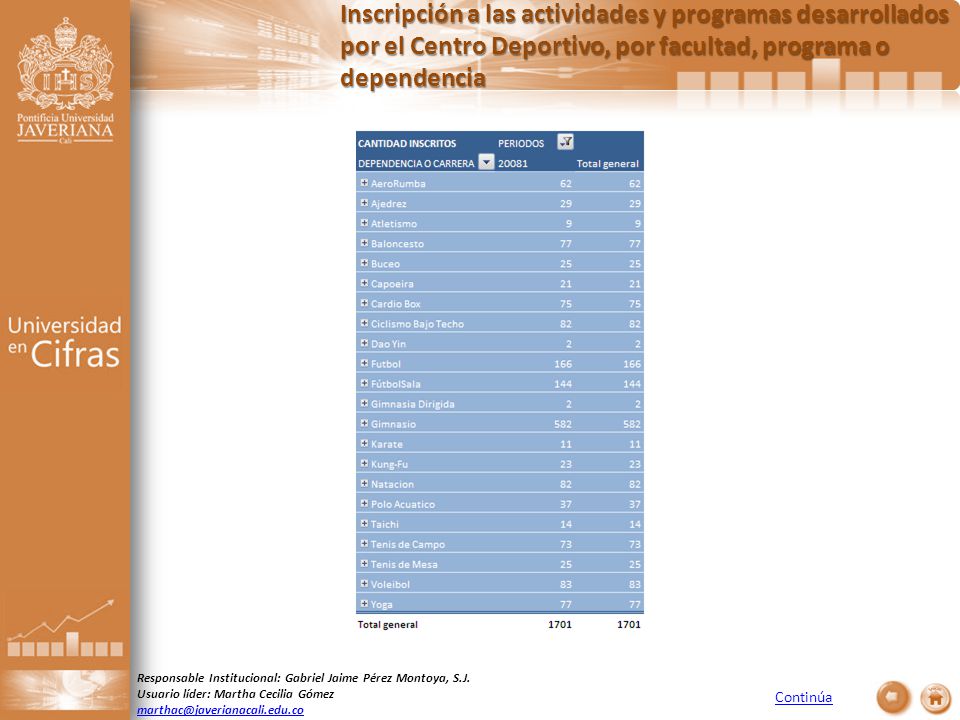Click the slide title about Inscripción a las actividades
The image size is (960, 720).
point(644,47)
